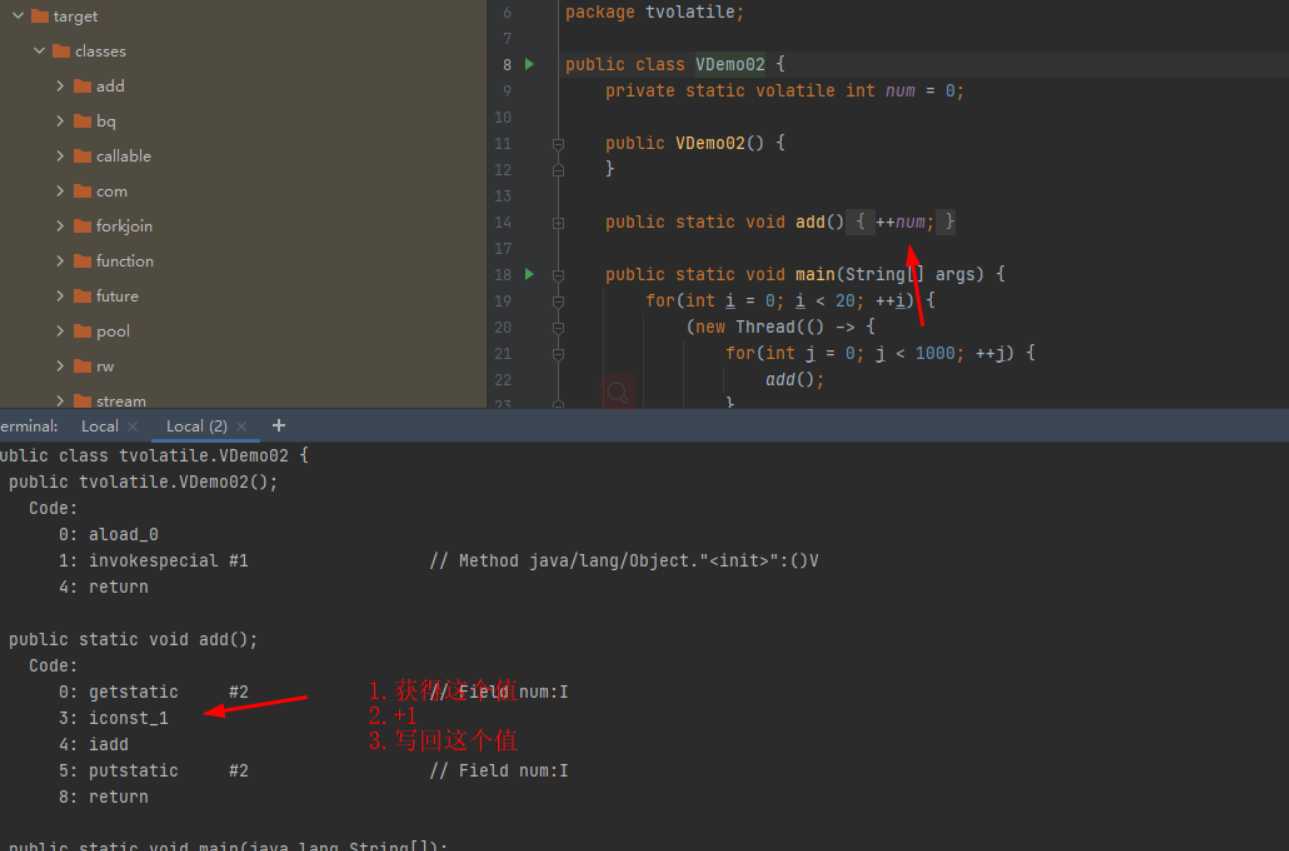Click the 'num' field on line 9

click(900, 90)
